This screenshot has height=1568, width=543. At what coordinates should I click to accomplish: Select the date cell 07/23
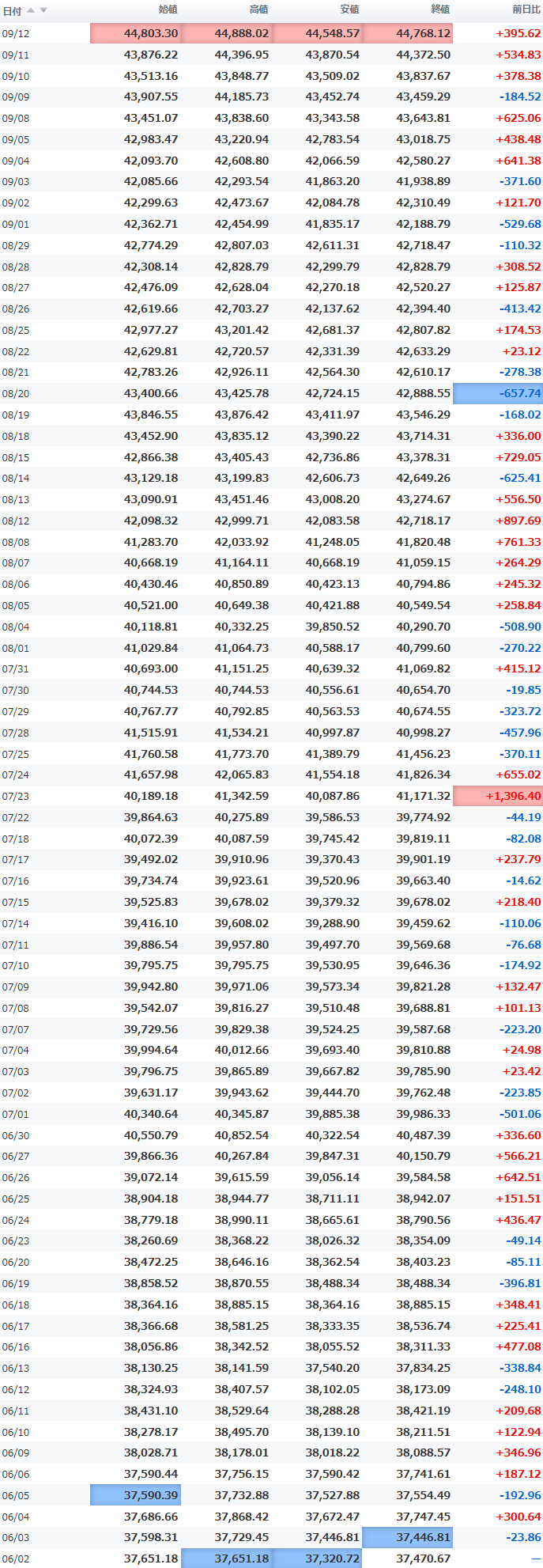point(15,797)
